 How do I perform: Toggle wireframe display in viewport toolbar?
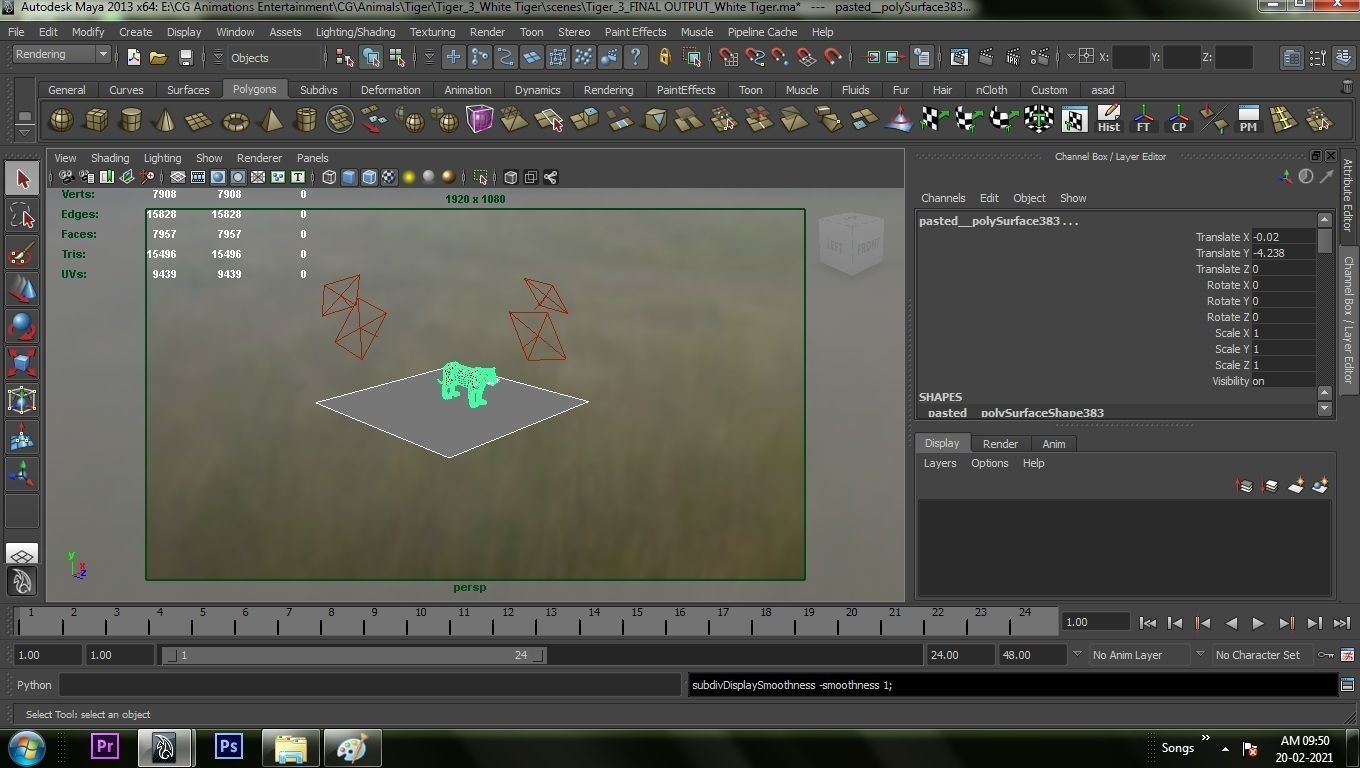tap(329, 177)
